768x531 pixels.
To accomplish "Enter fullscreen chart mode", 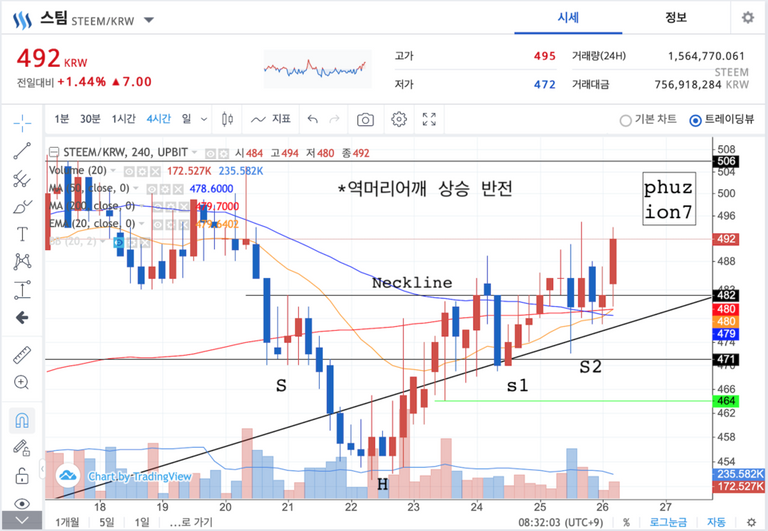I will pos(429,119).
